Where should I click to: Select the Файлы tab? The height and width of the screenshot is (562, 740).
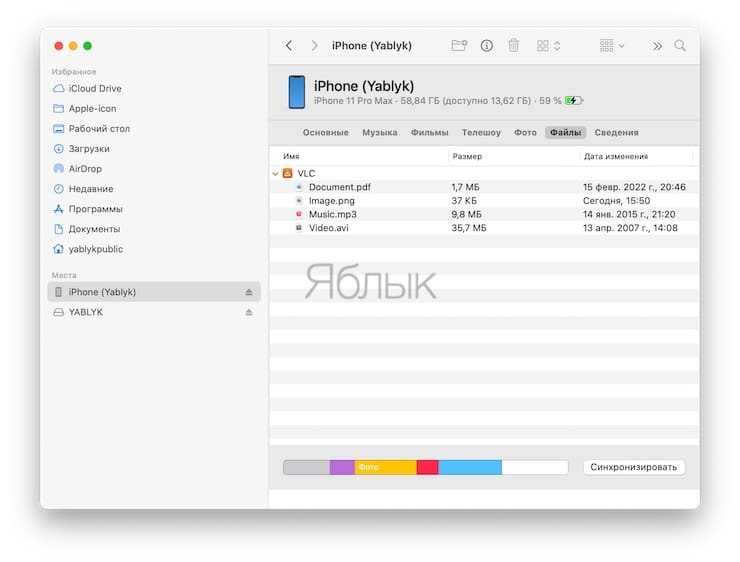pos(565,133)
